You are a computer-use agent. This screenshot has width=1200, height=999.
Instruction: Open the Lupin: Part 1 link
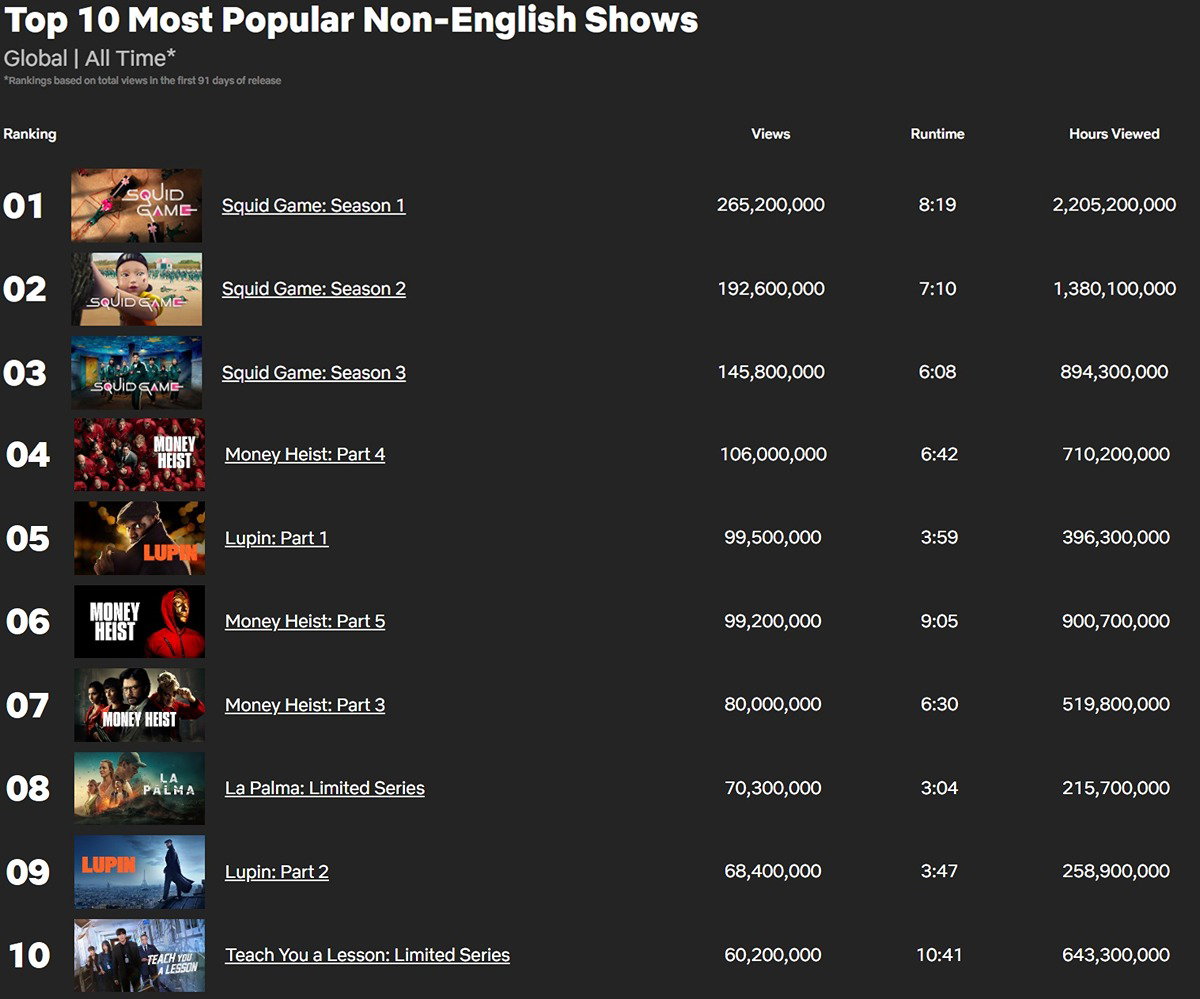(x=277, y=538)
